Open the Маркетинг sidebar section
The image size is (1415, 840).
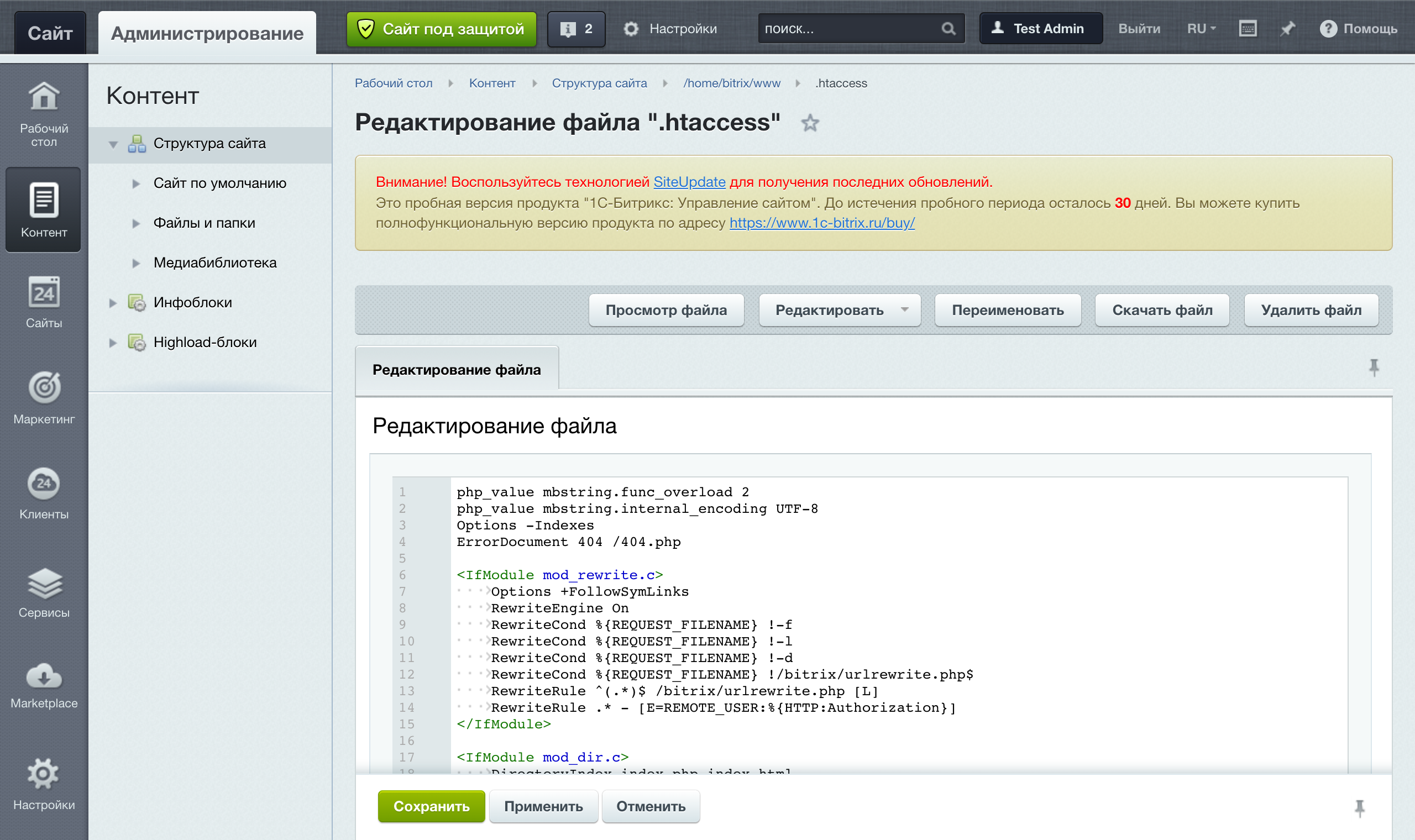[44, 397]
